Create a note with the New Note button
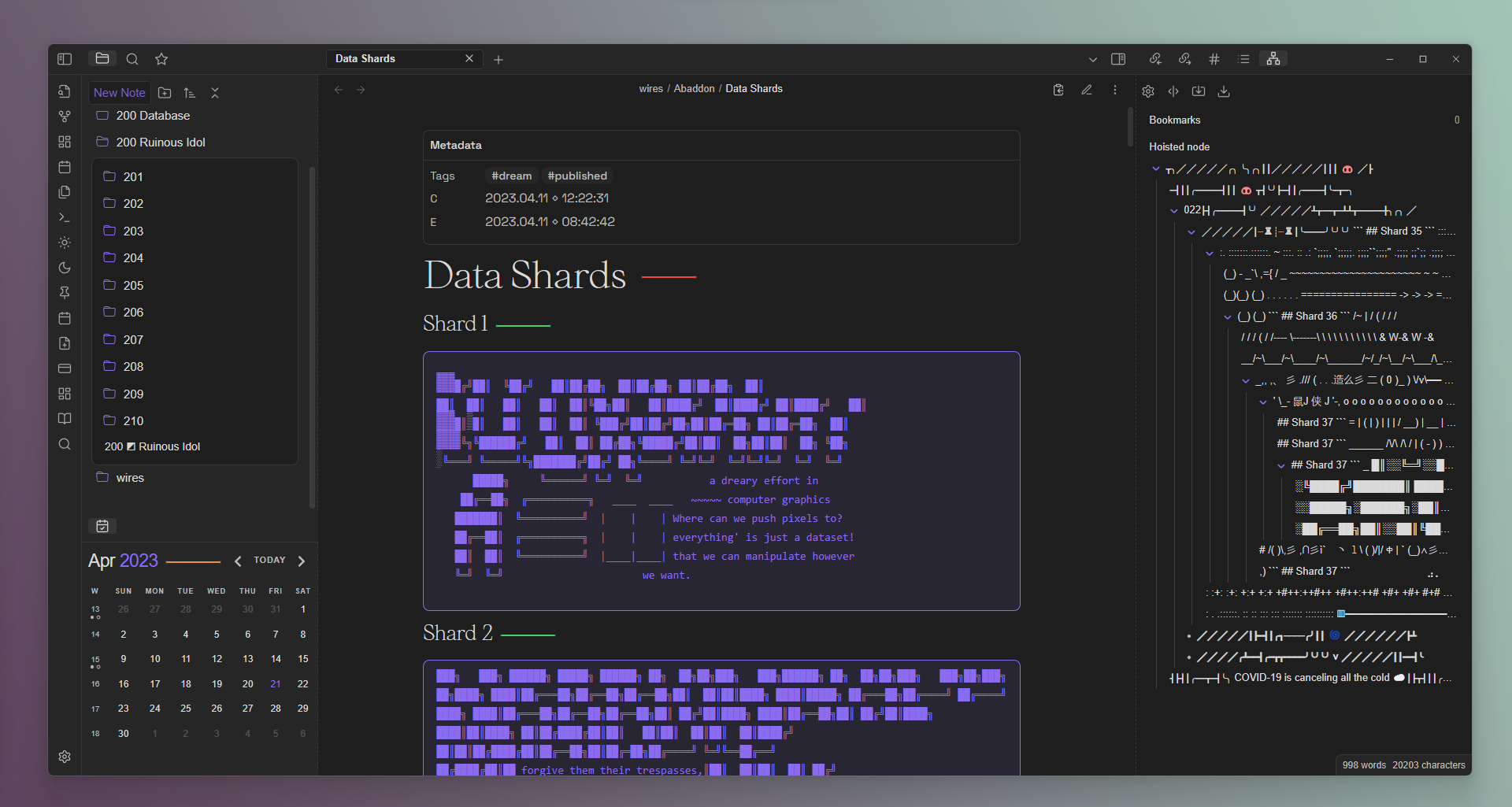This screenshot has height=807, width=1512. pos(119,92)
